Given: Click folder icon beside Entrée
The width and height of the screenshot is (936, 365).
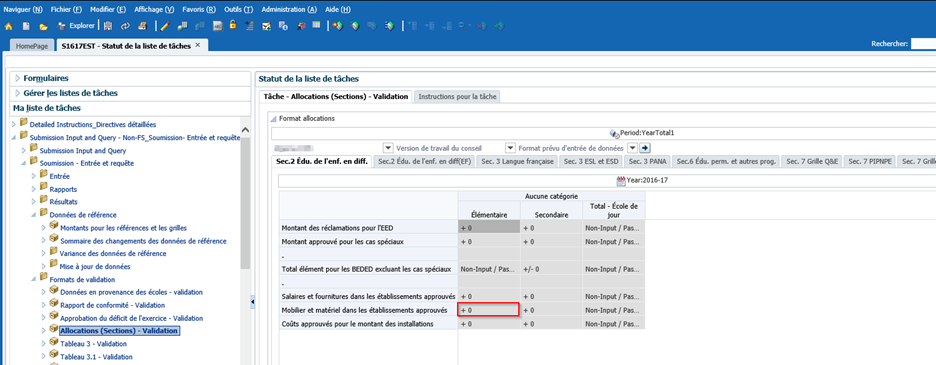Looking at the screenshot, I should pos(44,174).
